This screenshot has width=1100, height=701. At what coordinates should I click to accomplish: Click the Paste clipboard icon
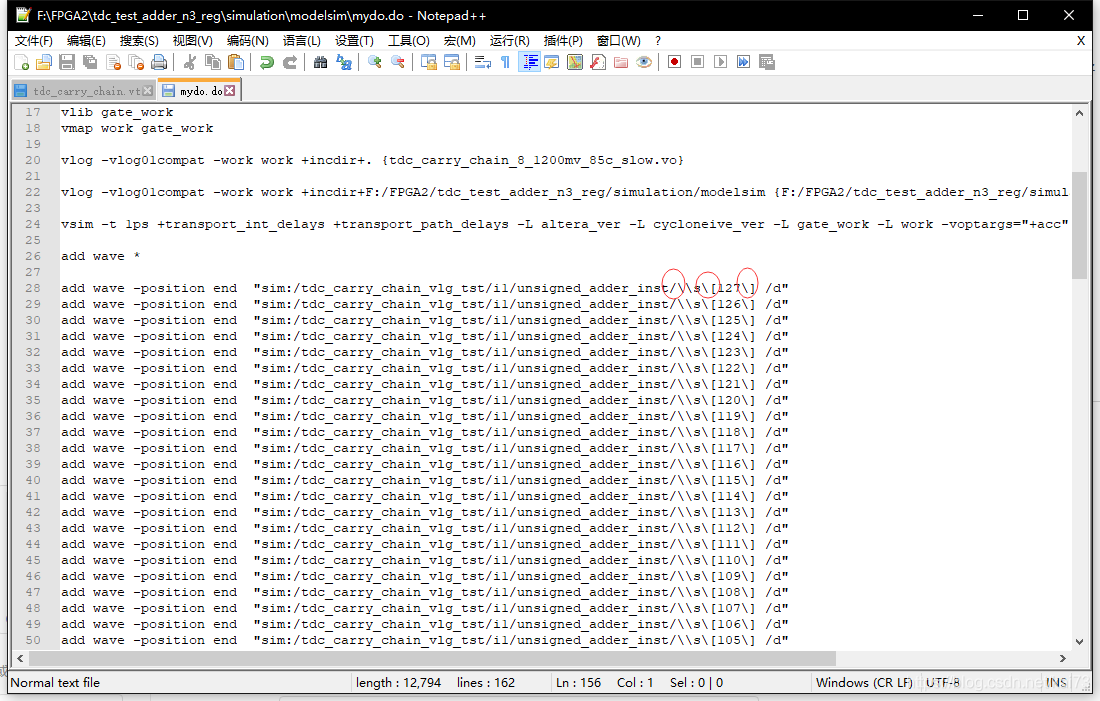coord(236,62)
